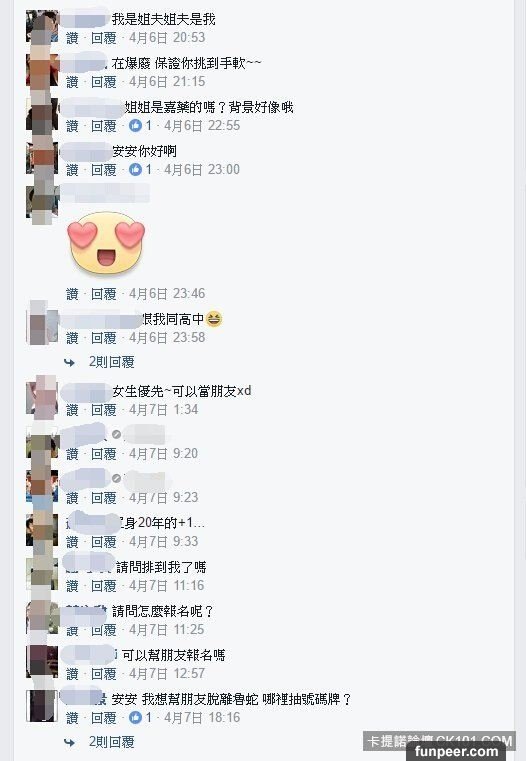Like the comment 我是姐夫姐夫是我
Image resolution: width=526 pixels, height=761 pixels.
[x=72, y=38]
